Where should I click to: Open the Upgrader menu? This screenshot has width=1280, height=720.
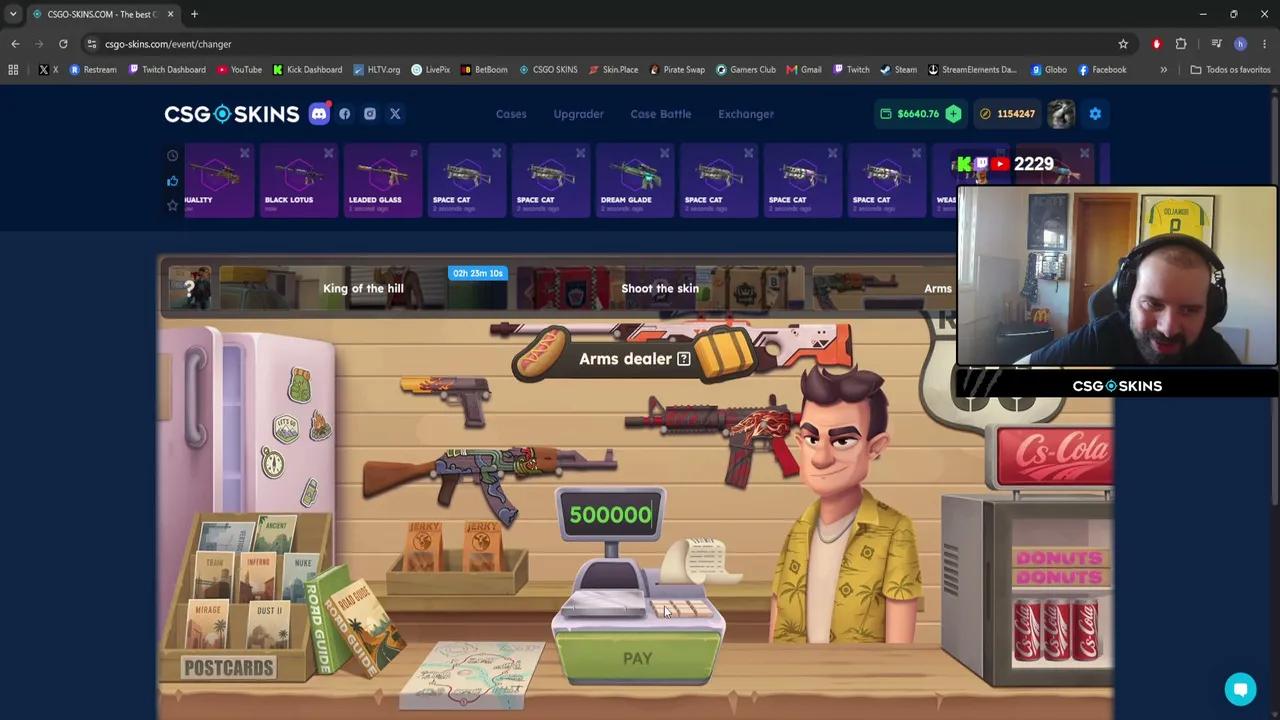(578, 114)
